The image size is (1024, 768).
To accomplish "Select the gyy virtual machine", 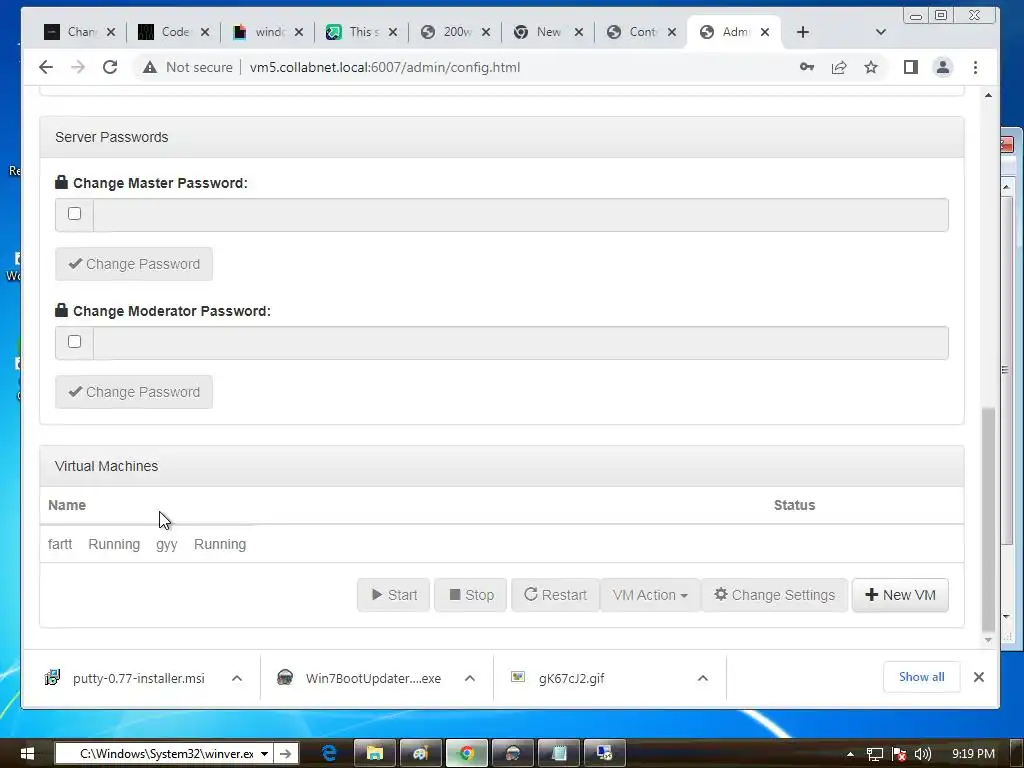I will click(x=167, y=544).
